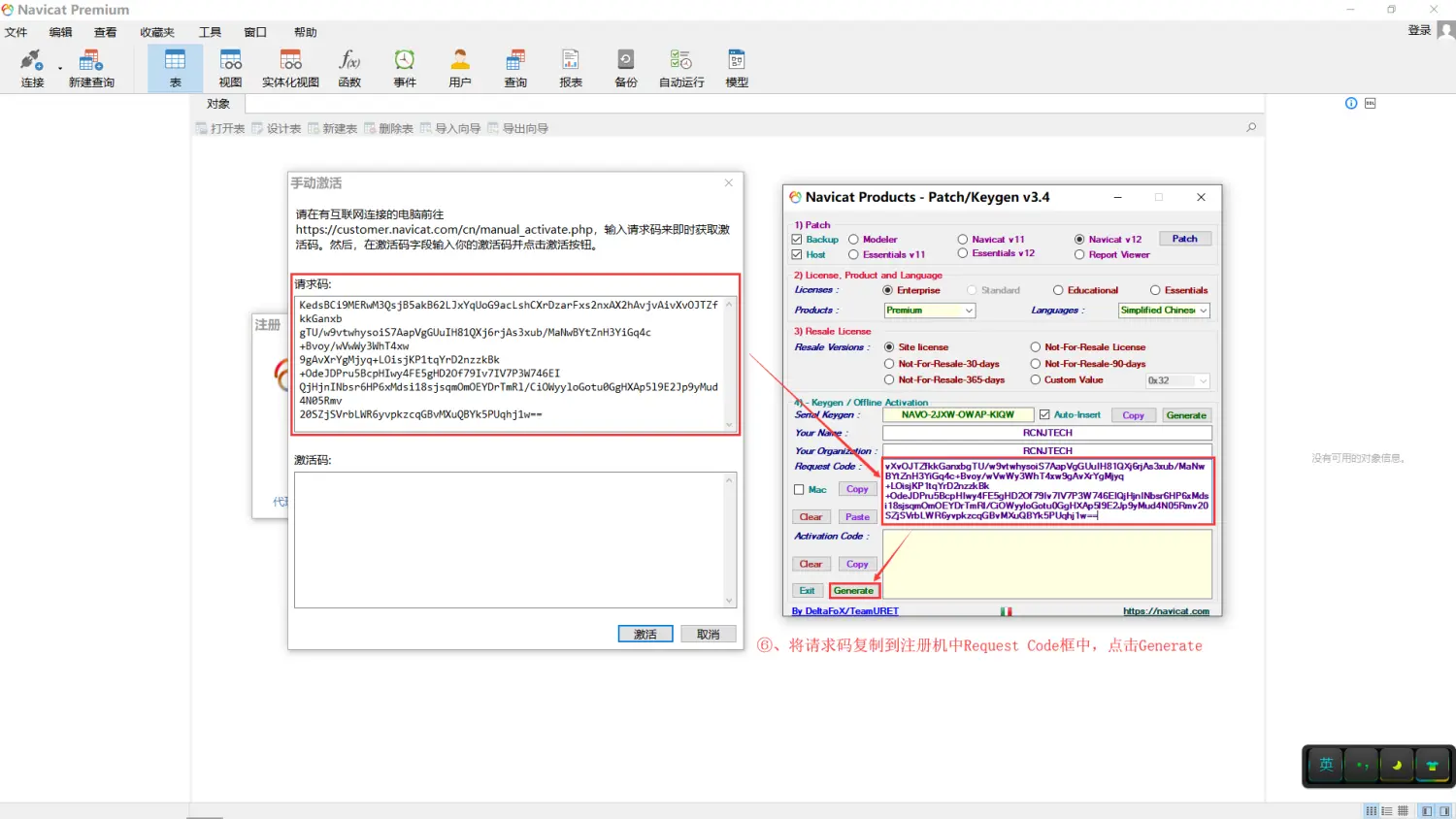Click the 英 input method indicator

[1326, 765]
